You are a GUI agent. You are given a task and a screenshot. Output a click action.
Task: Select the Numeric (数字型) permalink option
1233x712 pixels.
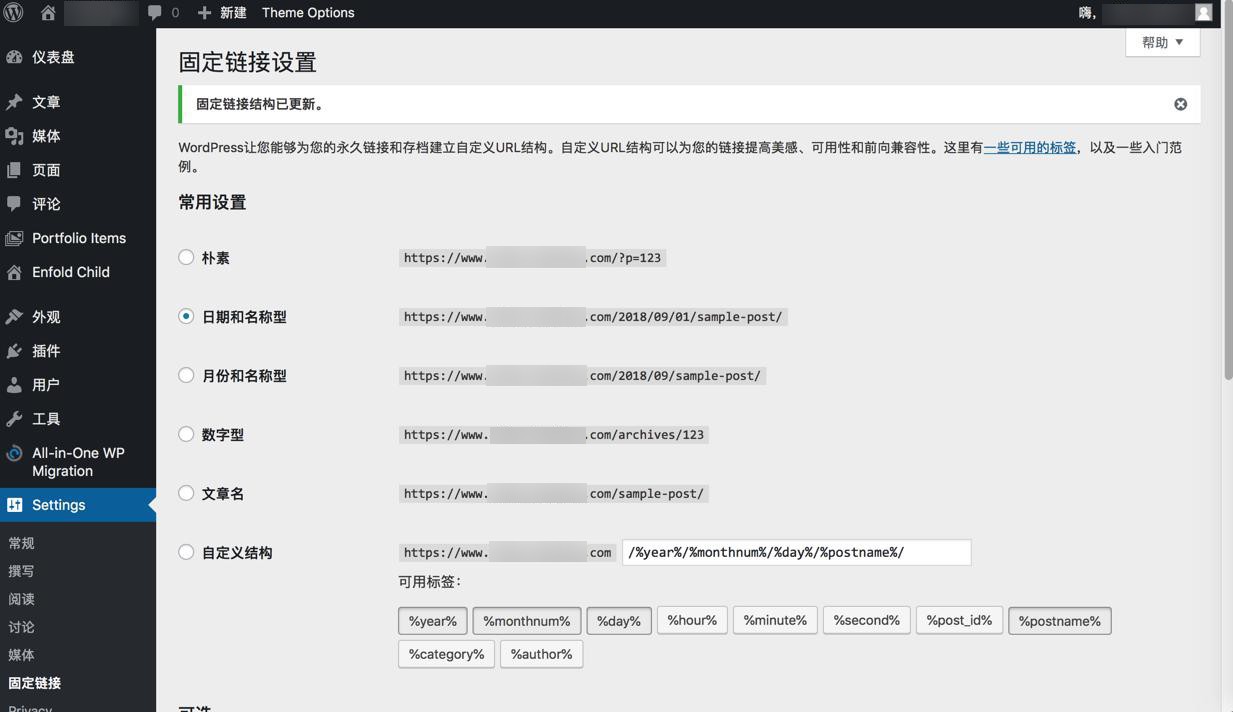tap(186, 434)
